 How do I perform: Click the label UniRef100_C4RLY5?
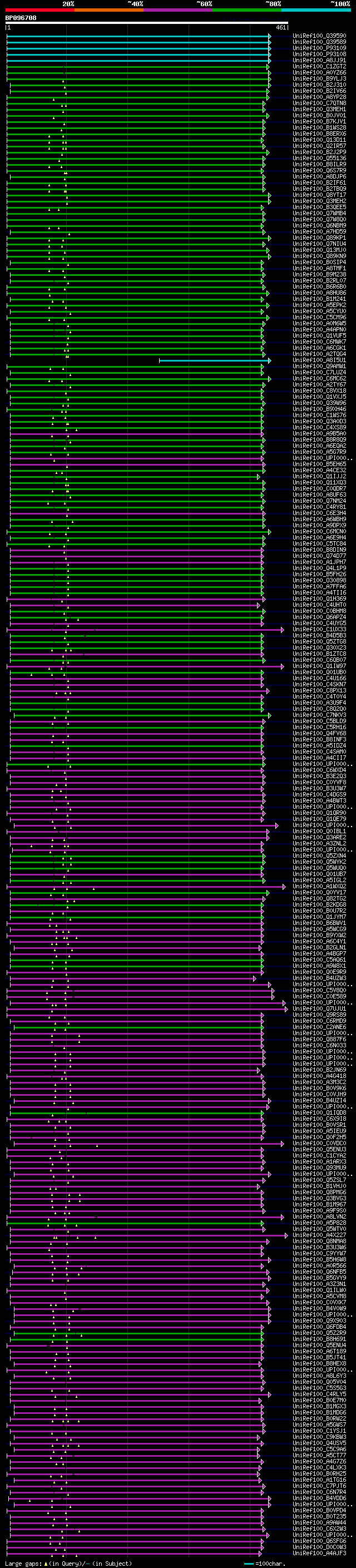tap(319, 1394)
